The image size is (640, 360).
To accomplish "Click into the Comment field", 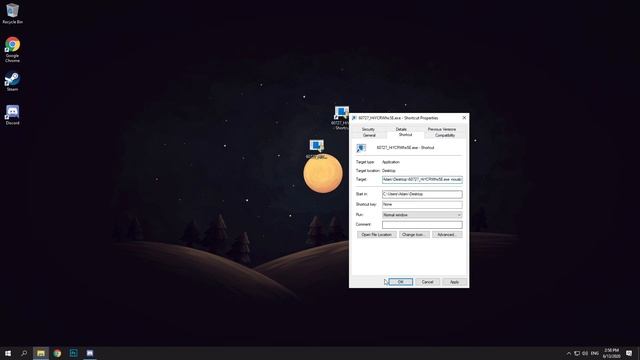I will point(422,225).
